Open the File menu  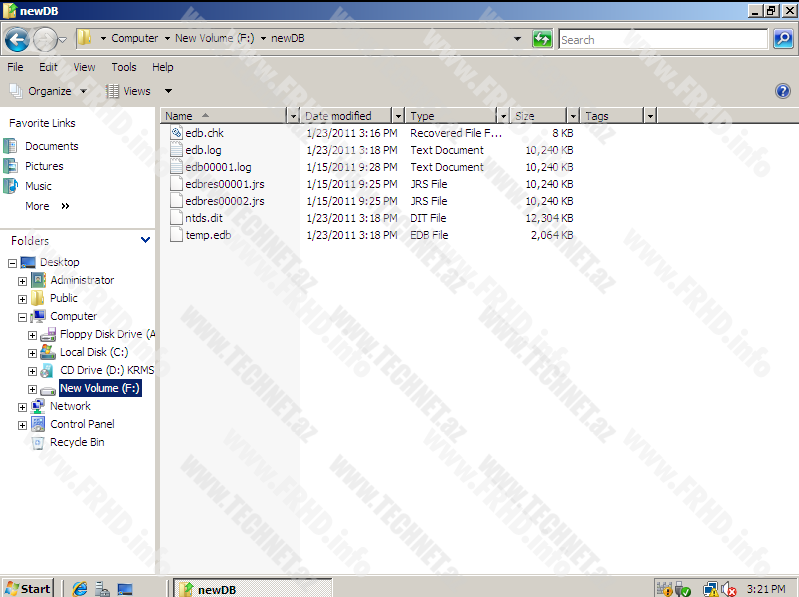point(15,67)
